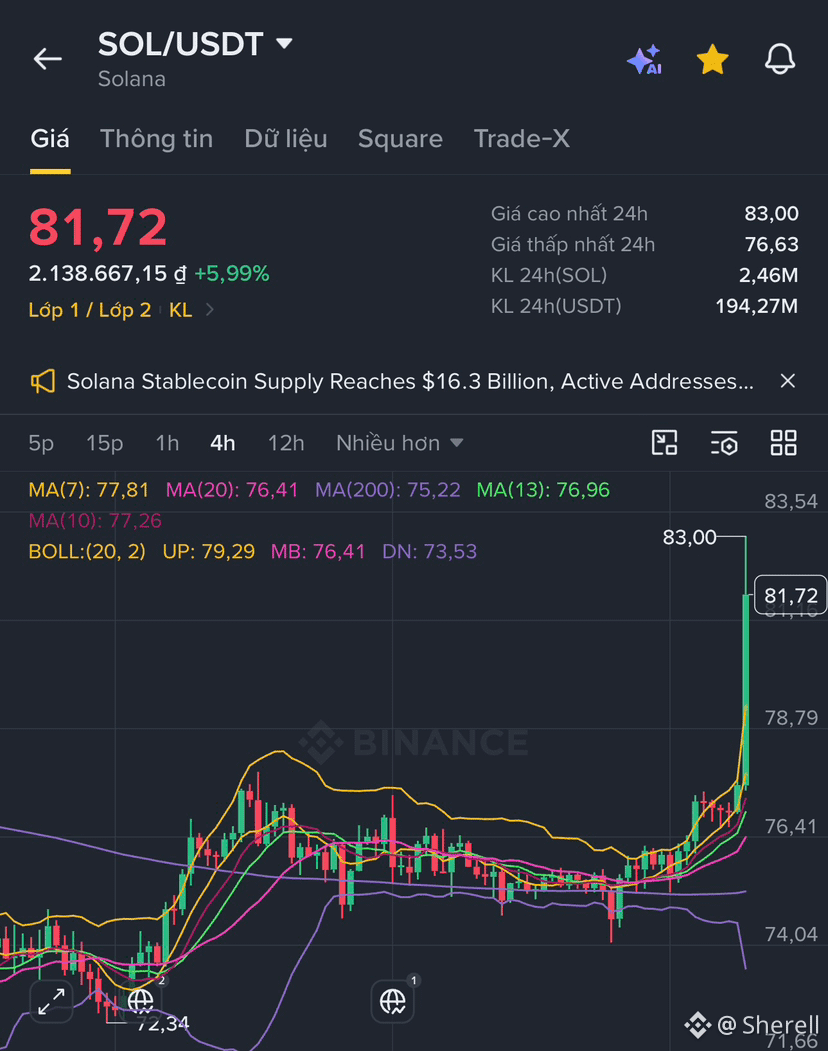Expand the SOL/USDT pair selector arrow
The height and width of the screenshot is (1051, 828).
pos(284,44)
